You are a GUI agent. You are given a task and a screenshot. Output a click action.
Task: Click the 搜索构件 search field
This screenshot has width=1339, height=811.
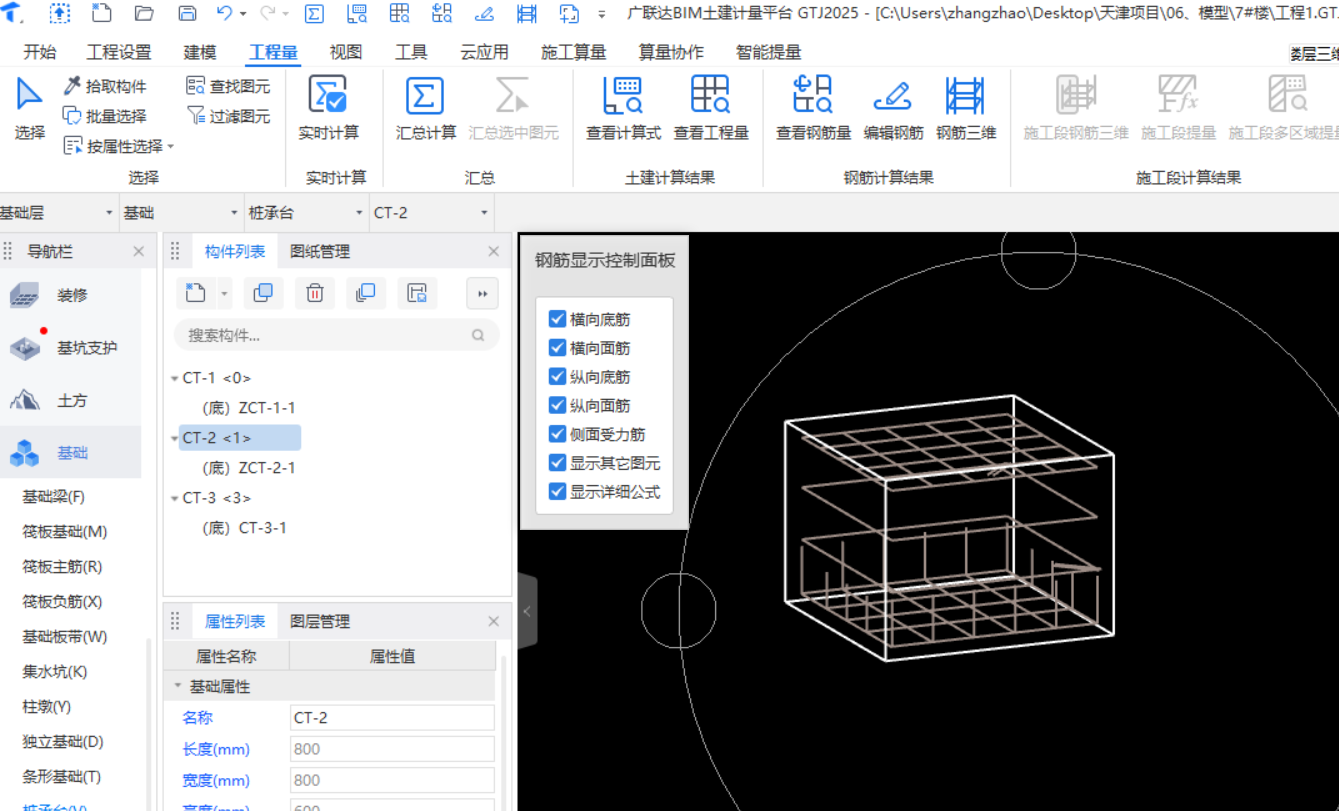pyautogui.click(x=336, y=335)
